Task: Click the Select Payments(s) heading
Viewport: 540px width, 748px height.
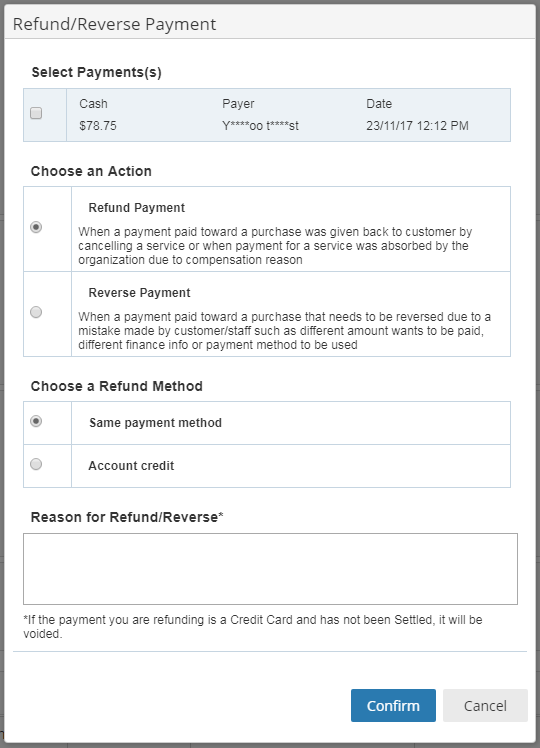Action: [x=96, y=73]
